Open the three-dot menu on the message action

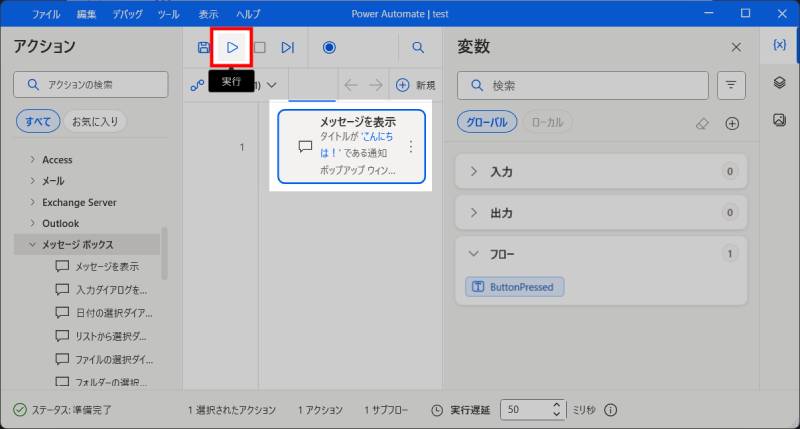[411, 147]
